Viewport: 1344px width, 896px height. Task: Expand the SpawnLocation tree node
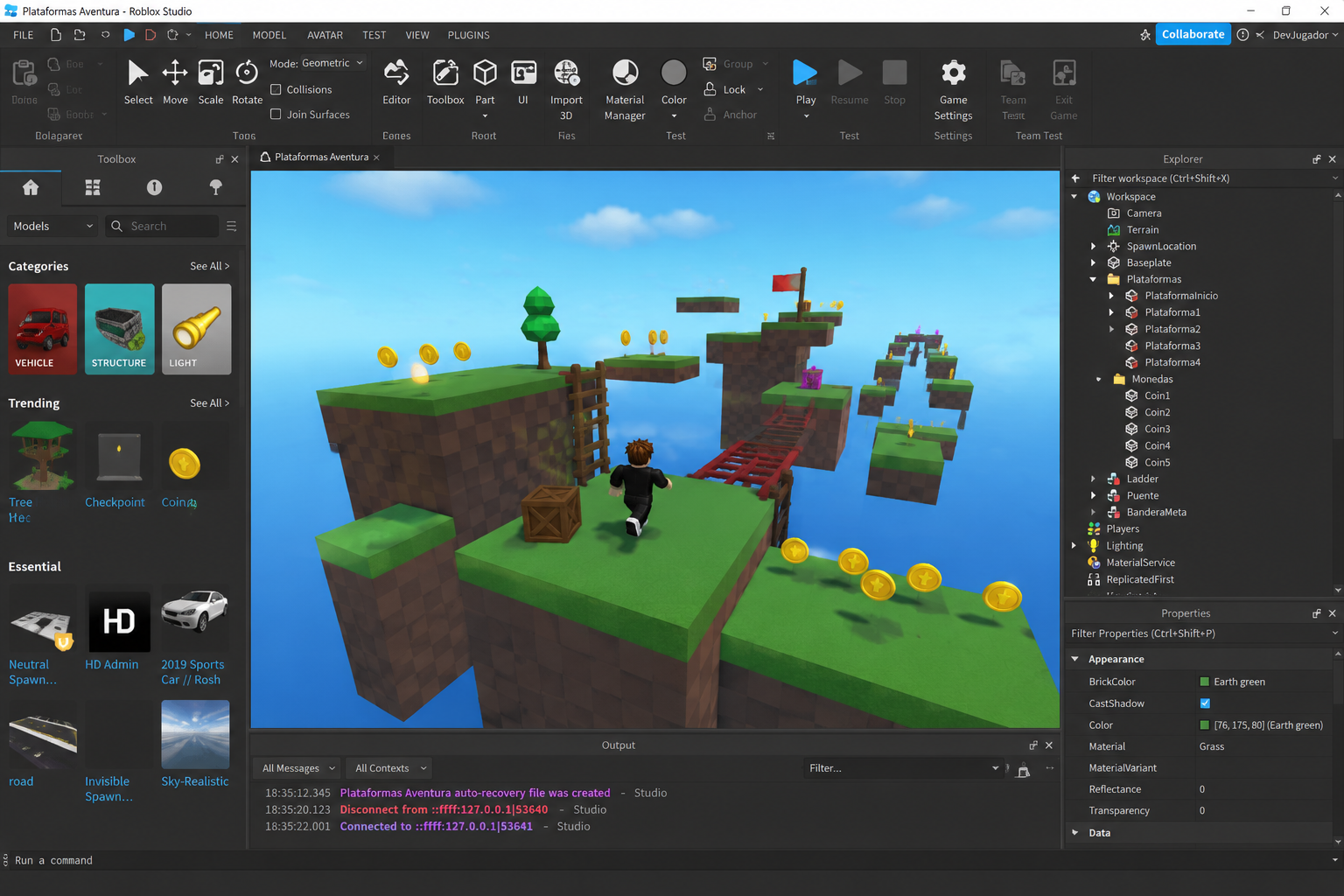(1093, 246)
